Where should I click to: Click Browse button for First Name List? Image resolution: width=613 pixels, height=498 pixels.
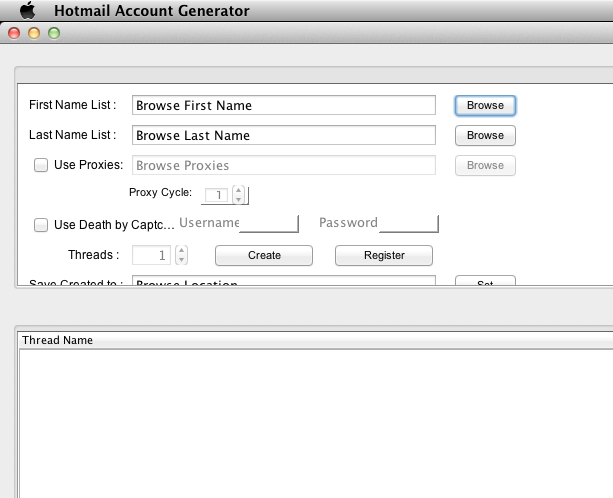point(485,106)
